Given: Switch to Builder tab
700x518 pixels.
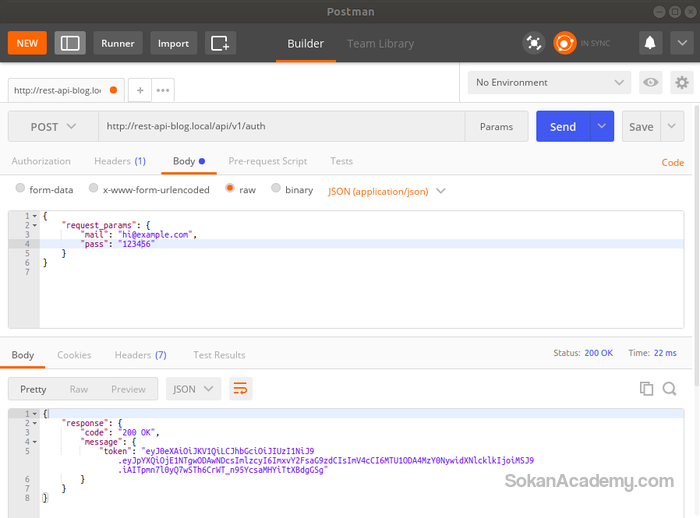Looking at the screenshot, I should pyautogui.click(x=305, y=44).
